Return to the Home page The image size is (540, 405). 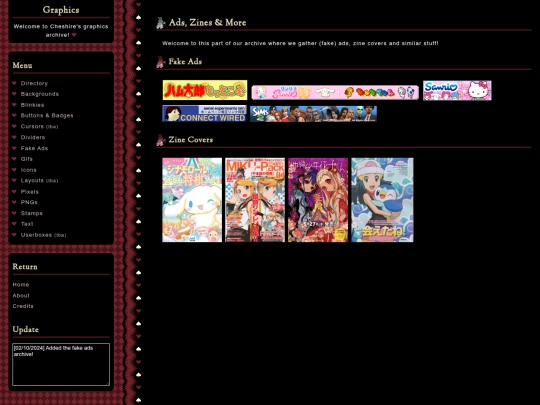click(21, 285)
